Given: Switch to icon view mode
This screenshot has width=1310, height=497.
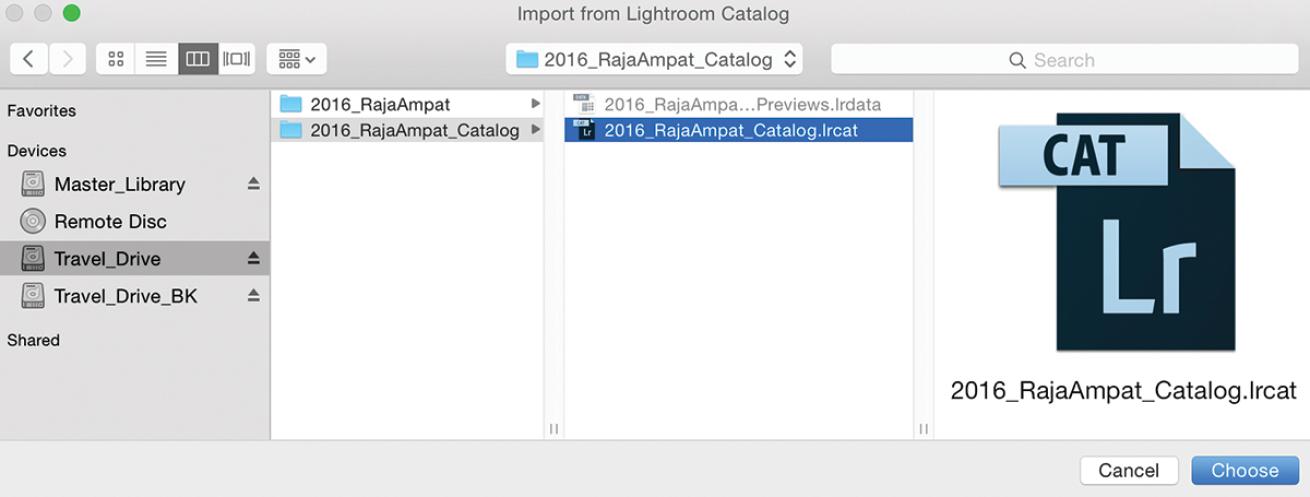Looking at the screenshot, I should coord(116,59).
